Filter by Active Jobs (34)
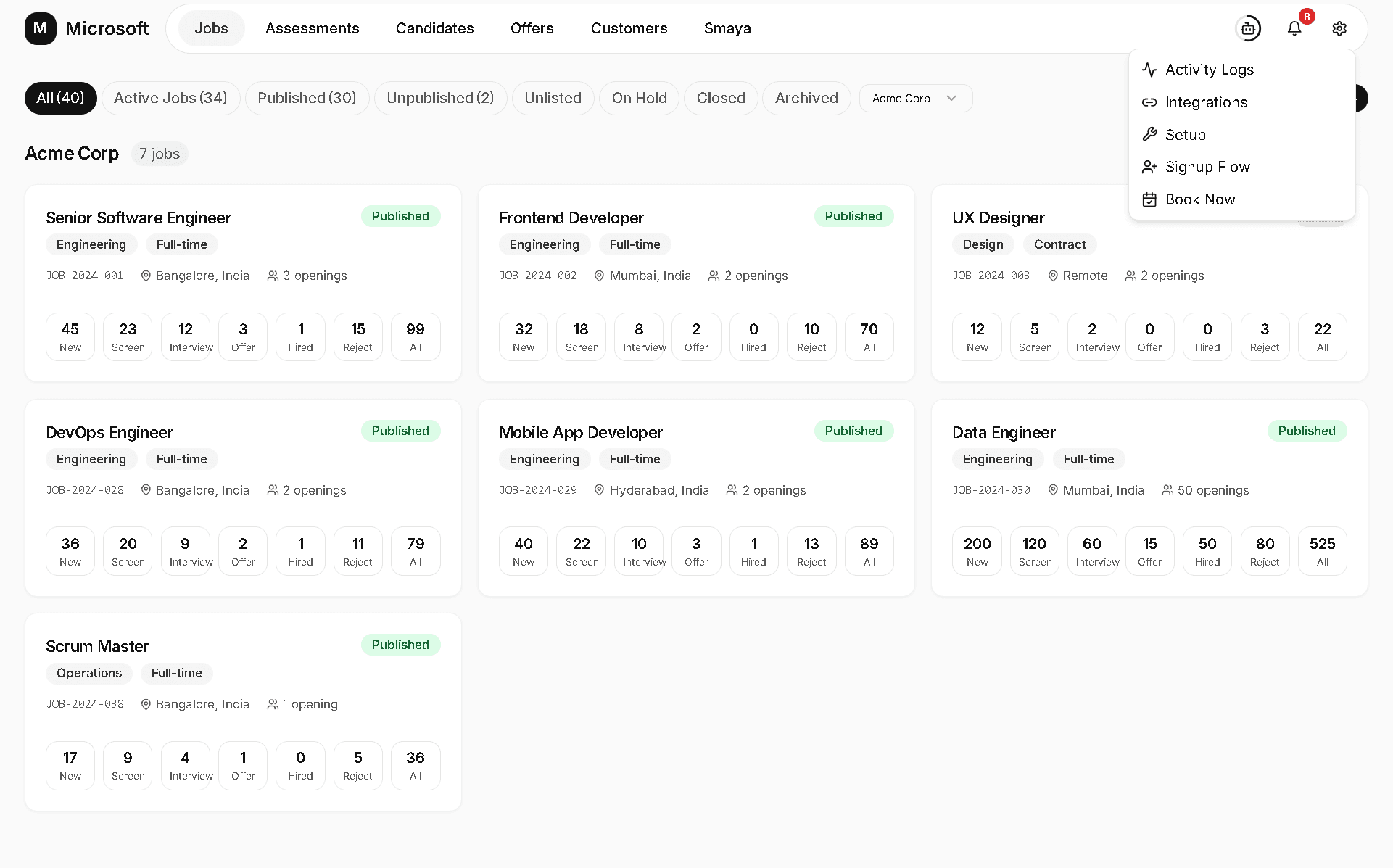The width and height of the screenshot is (1393, 868). (x=170, y=98)
